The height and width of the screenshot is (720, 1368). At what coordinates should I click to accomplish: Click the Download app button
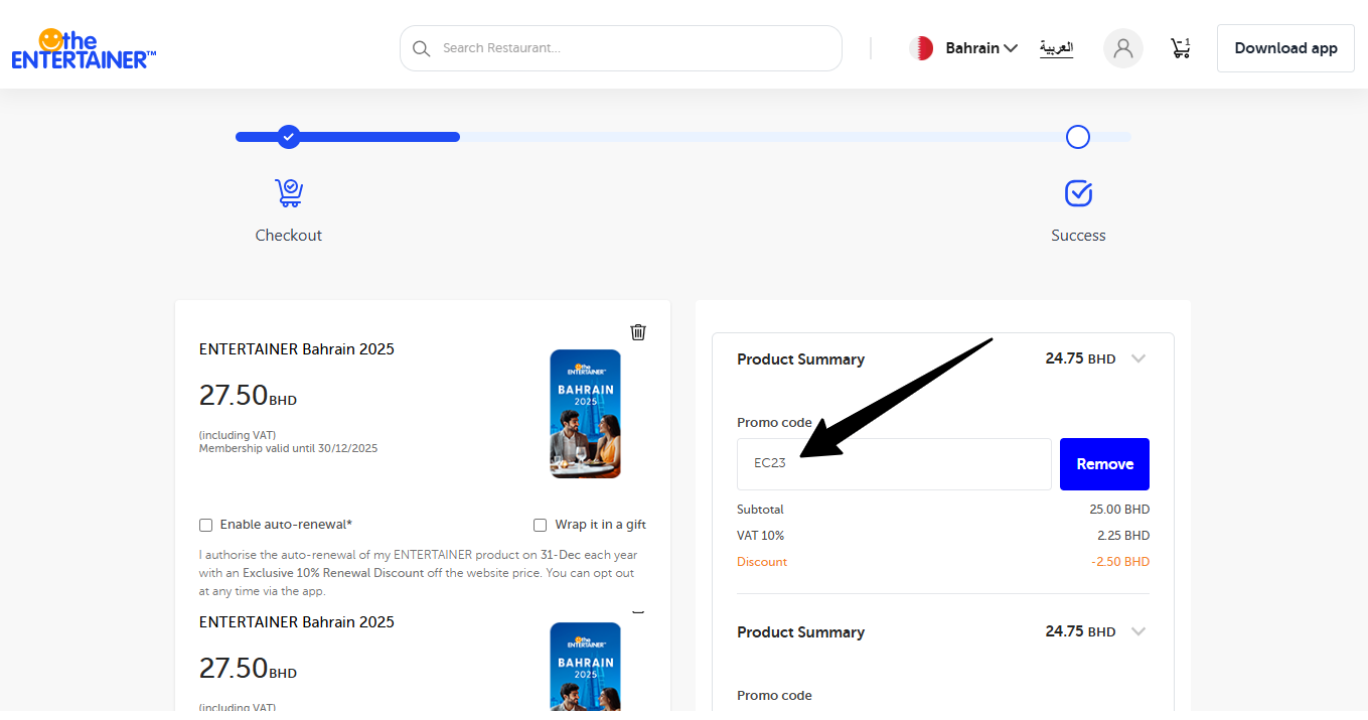(x=1286, y=48)
